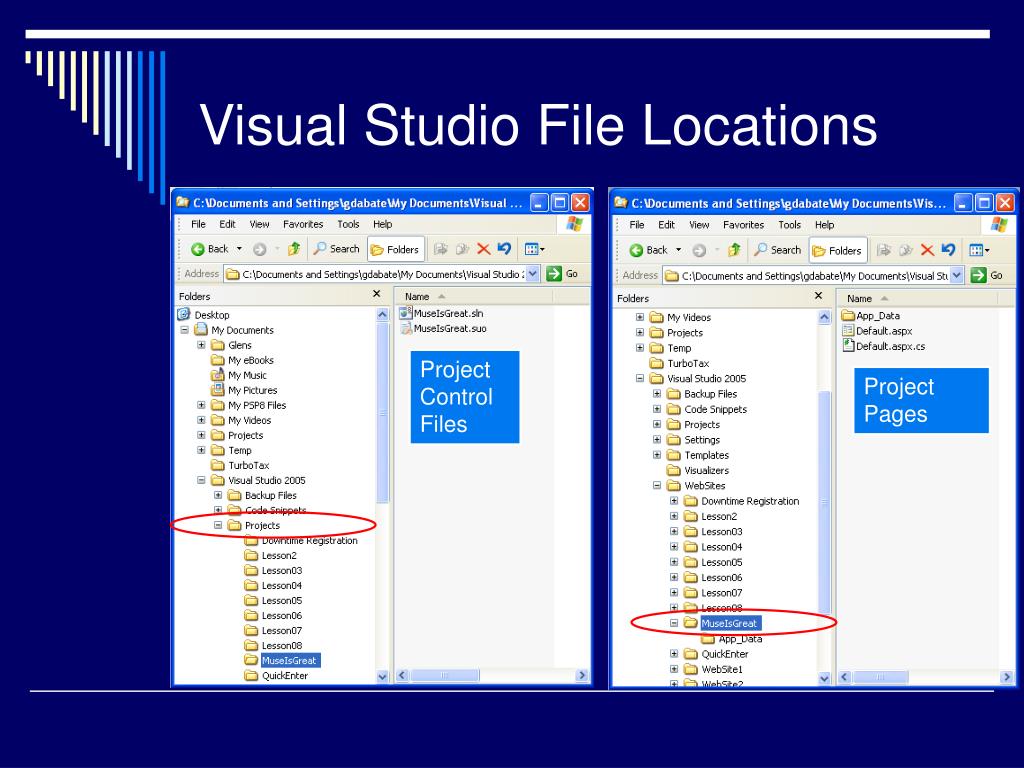Image resolution: width=1024 pixels, height=768 pixels.
Task: Close the Folders pane in Default.aspx window
Action: point(818,296)
